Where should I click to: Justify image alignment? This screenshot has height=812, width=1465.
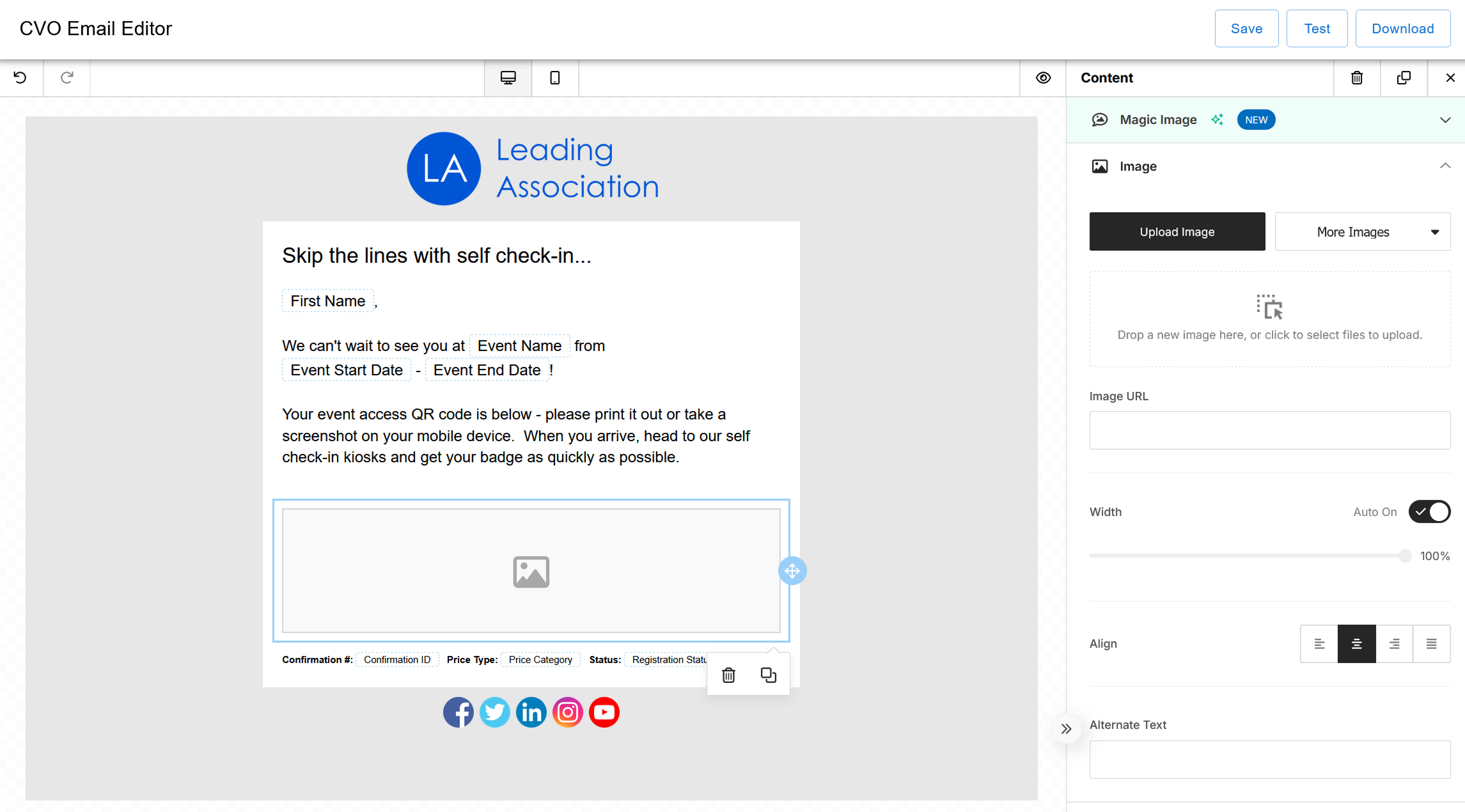(x=1431, y=644)
